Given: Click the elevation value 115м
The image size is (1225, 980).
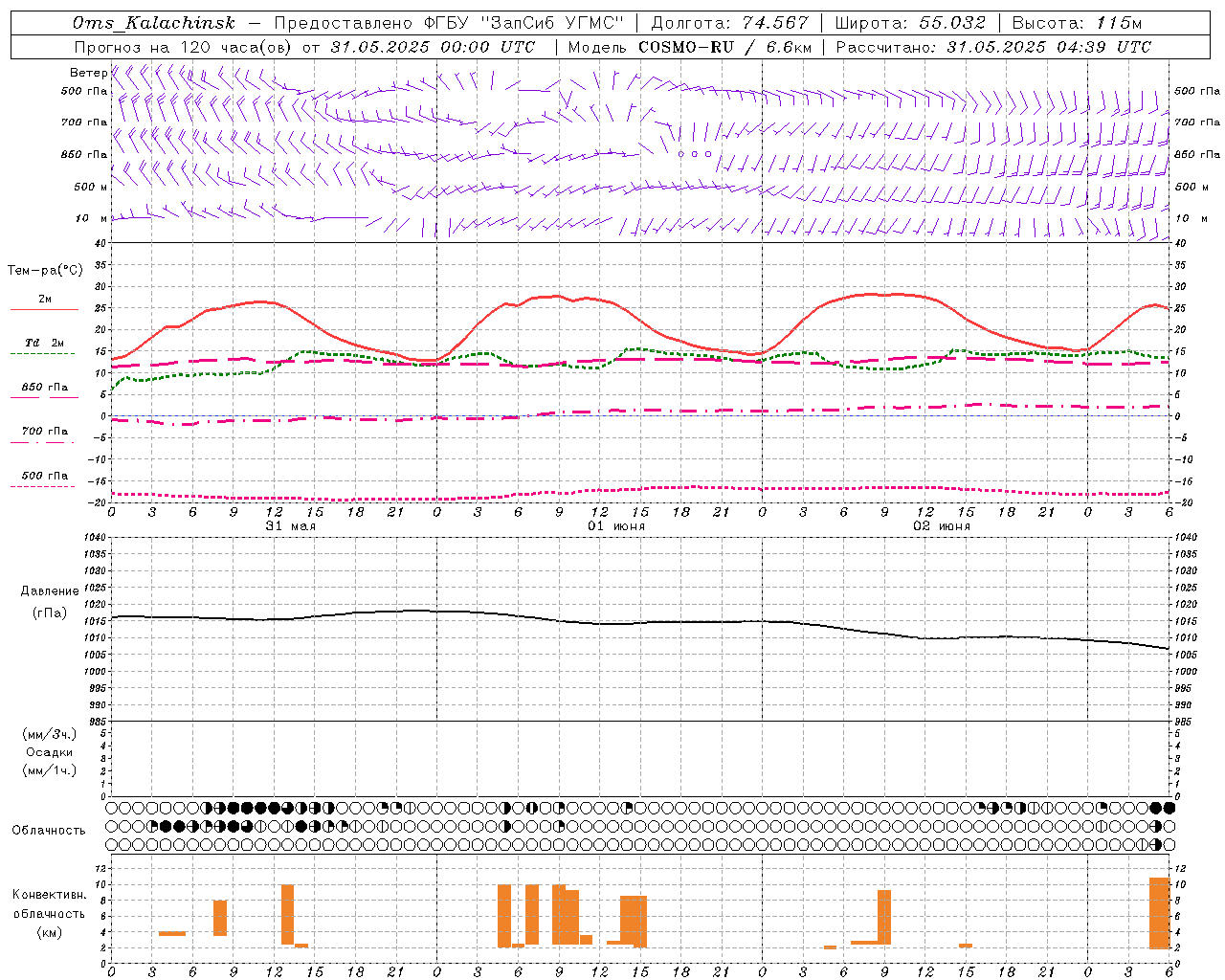Looking at the screenshot, I should pos(1119,23).
